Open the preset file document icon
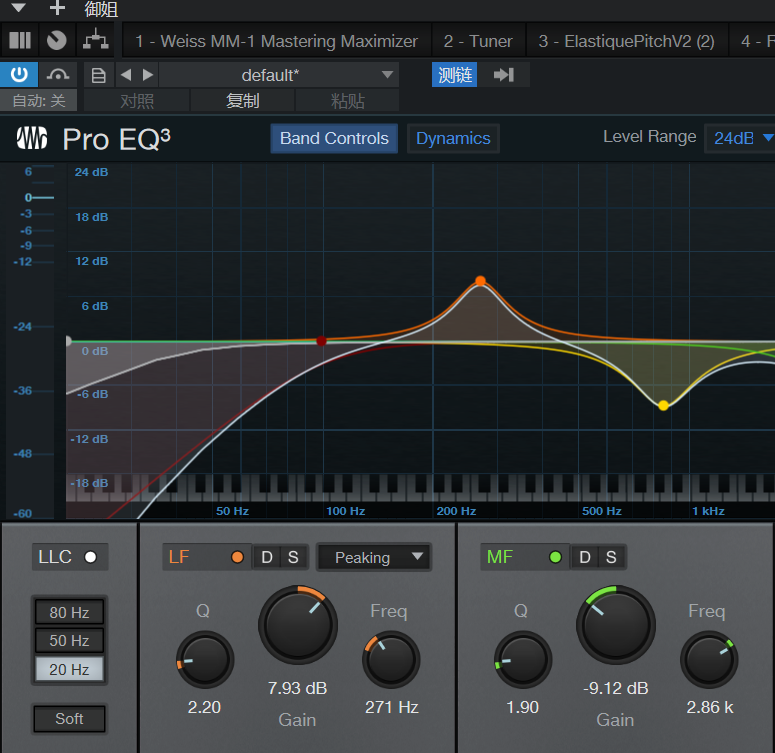Viewport: 775px width, 753px height. click(98, 75)
